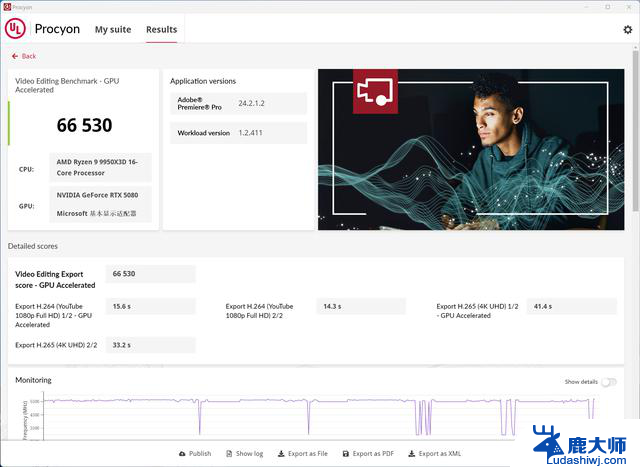640x467 pixels.
Task: Open the settings gear icon
Action: pyautogui.click(x=627, y=29)
